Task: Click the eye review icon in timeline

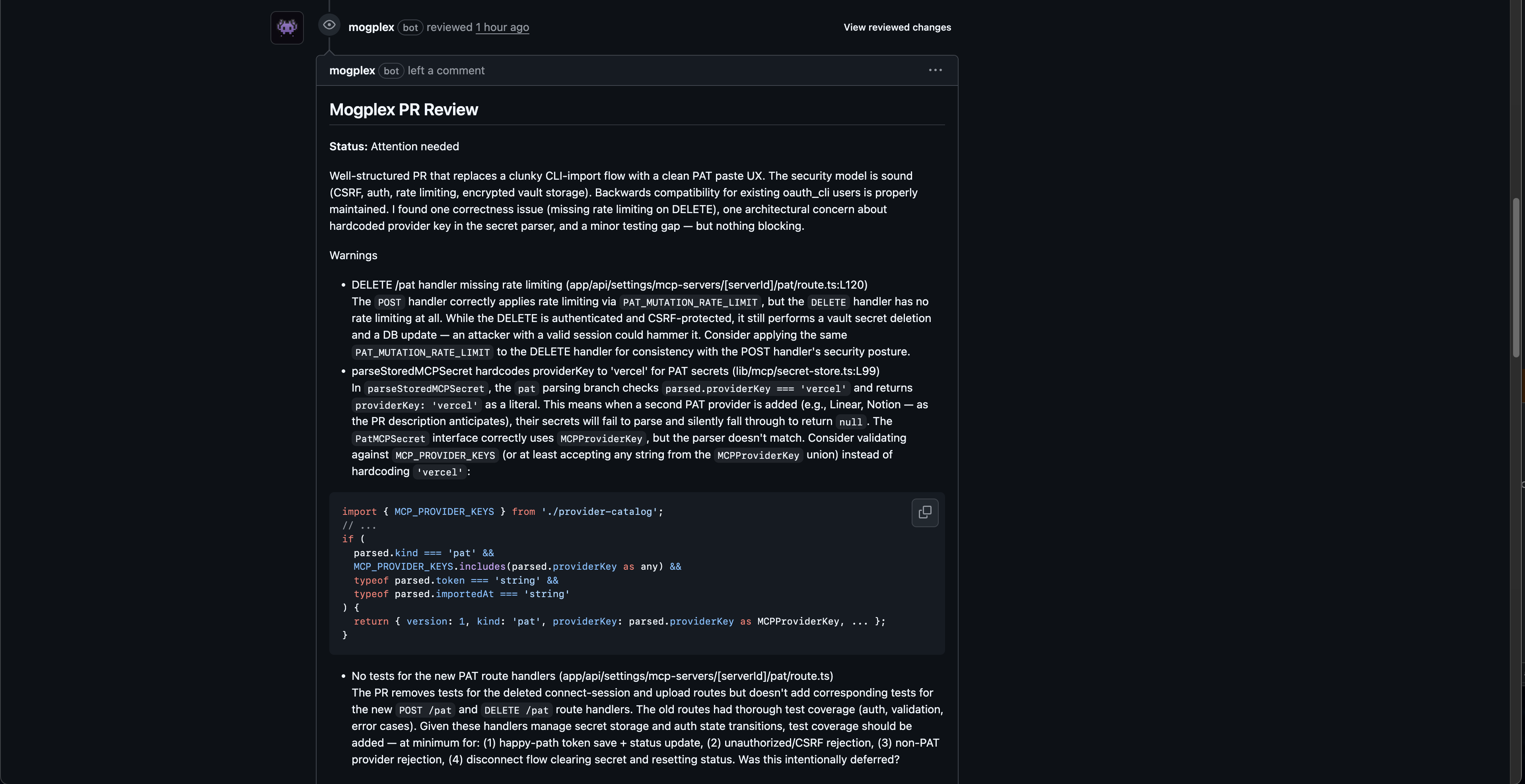Action: pyautogui.click(x=329, y=25)
